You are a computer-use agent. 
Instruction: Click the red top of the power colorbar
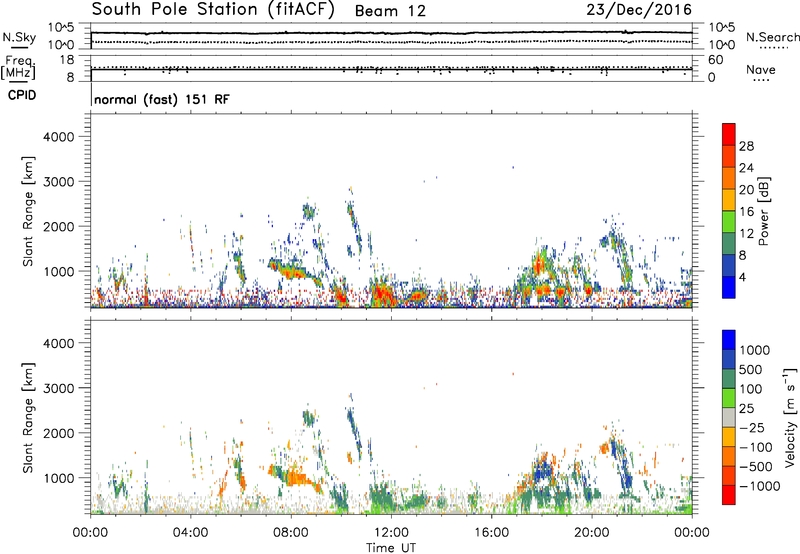(x=729, y=134)
